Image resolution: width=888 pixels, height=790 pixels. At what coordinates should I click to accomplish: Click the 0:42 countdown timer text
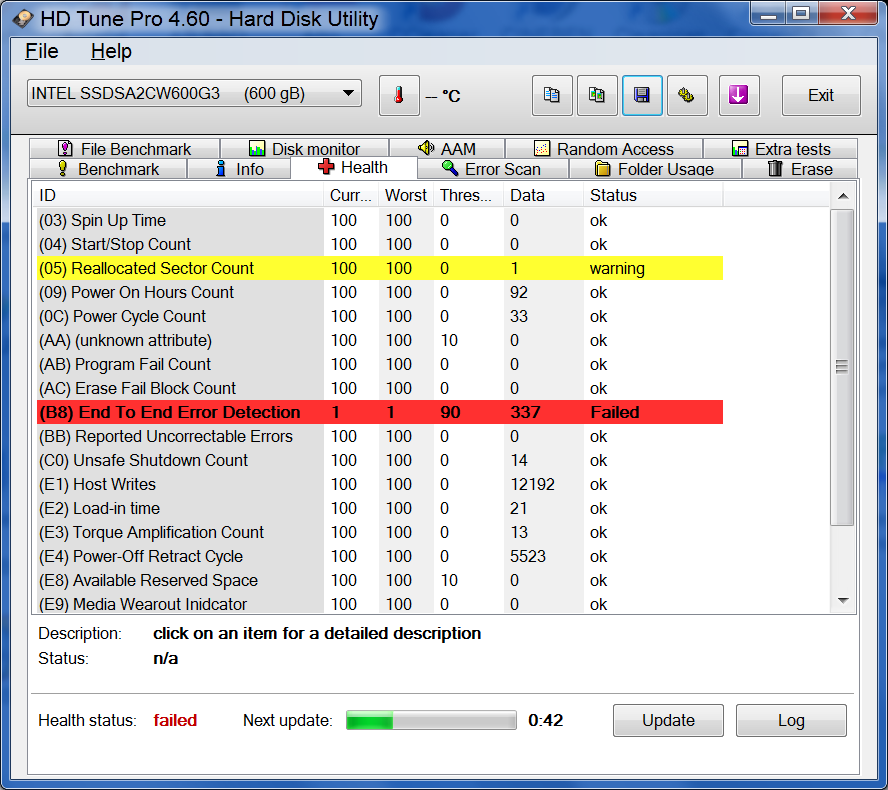(545, 720)
